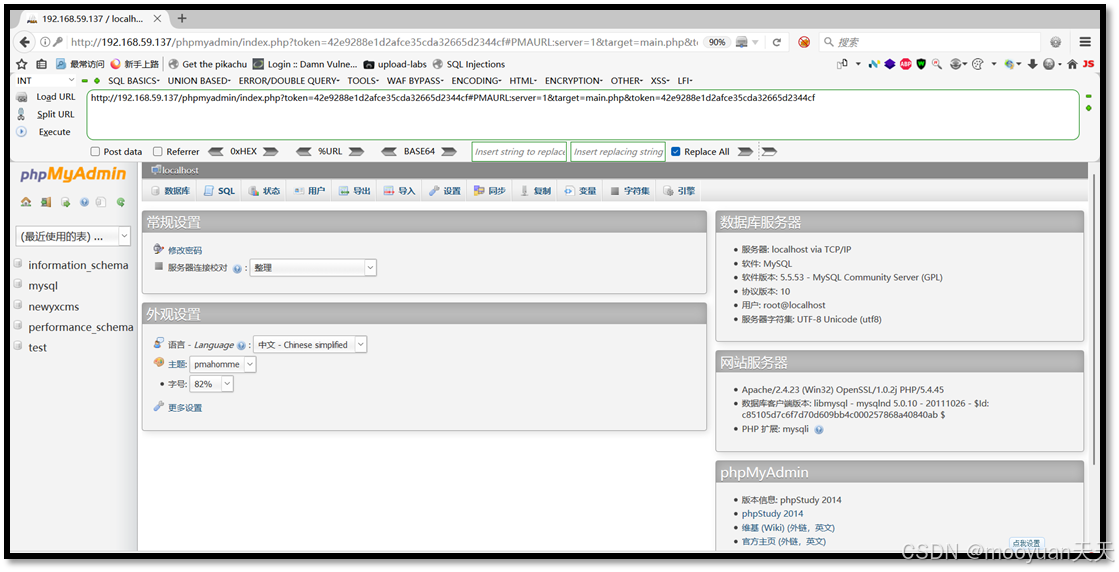Open the 变量 (Variables) tab
Viewport: 1119px width, 572px height.
pos(580,190)
